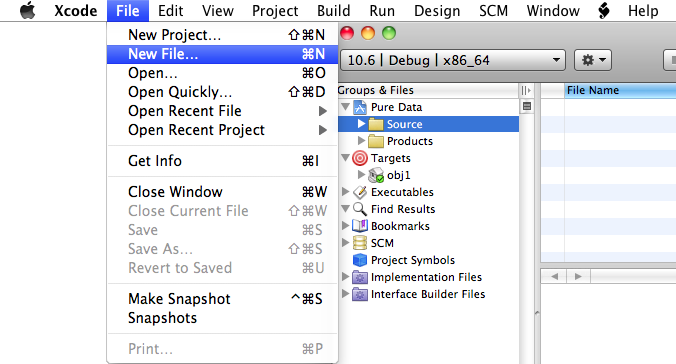Click the File Name column header

620,90
